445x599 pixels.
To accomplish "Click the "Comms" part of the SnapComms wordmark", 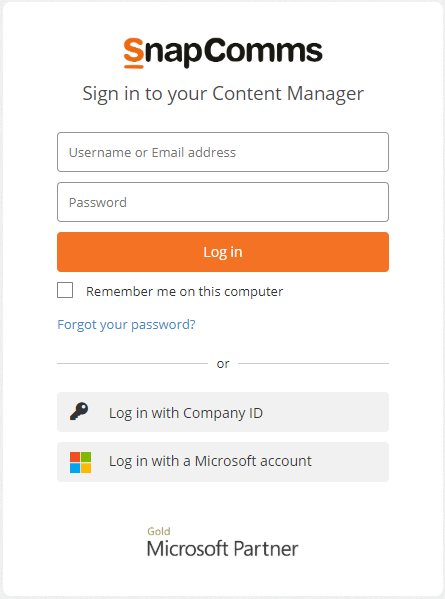I will (x=264, y=51).
